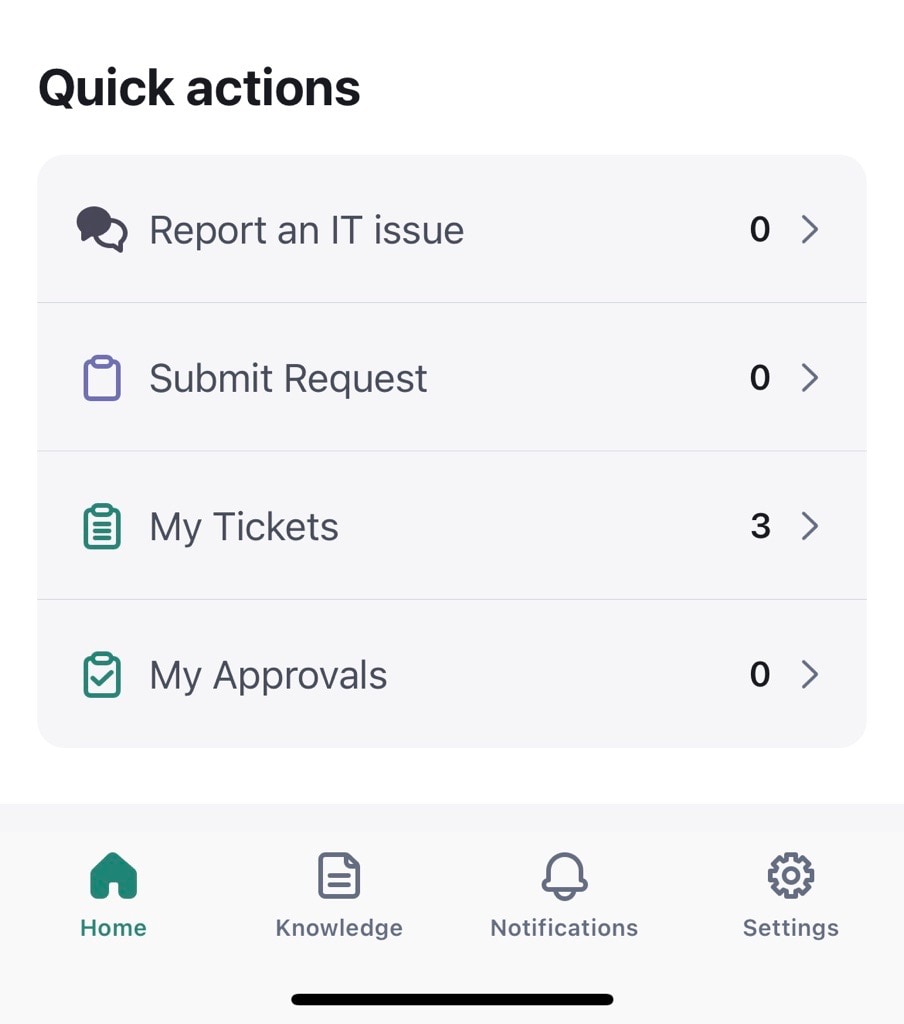Tap the My Approvals text label
The width and height of the screenshot is (904, 1024).
268,675
